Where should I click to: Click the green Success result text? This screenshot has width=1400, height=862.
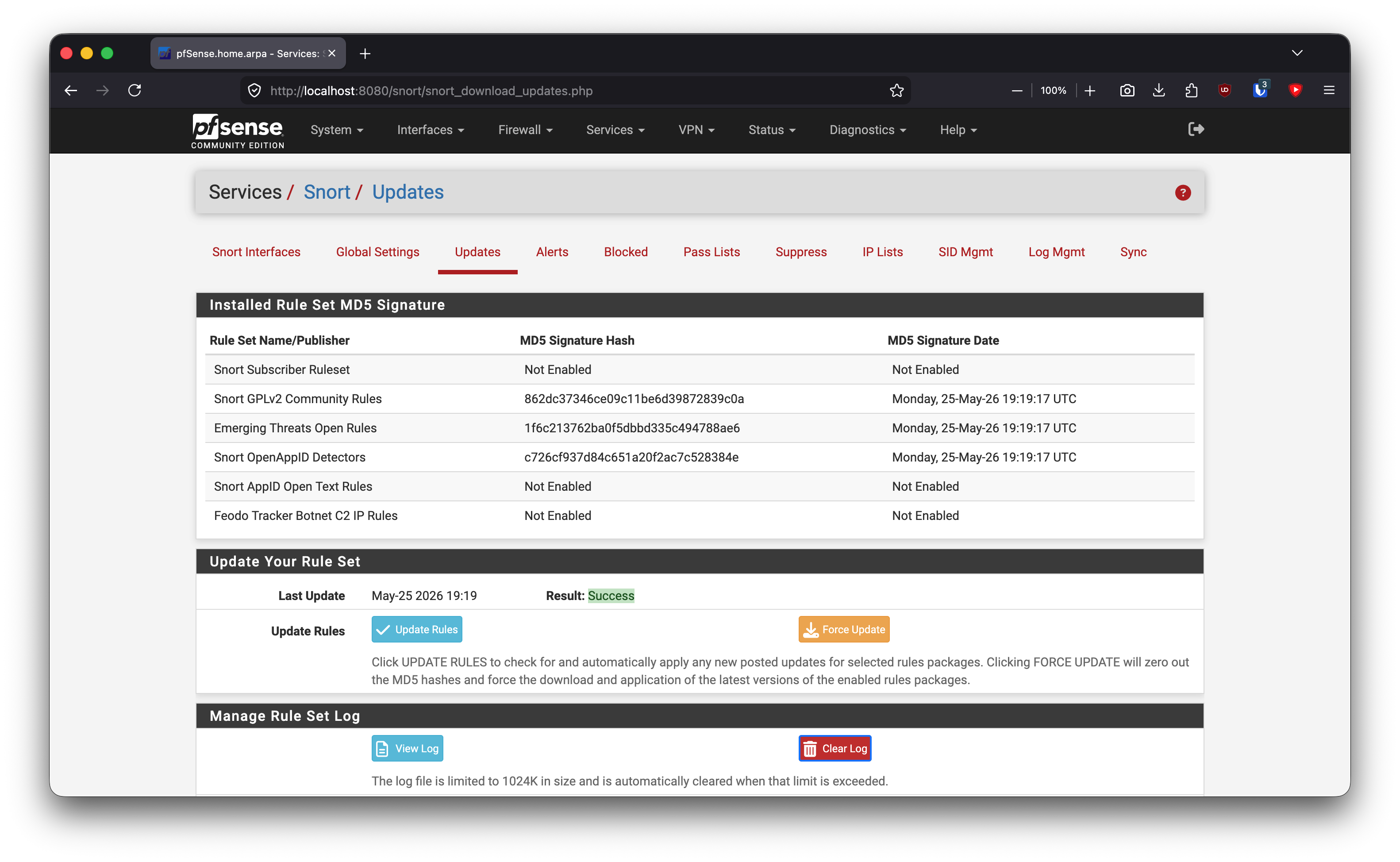(x=611, y=596)
